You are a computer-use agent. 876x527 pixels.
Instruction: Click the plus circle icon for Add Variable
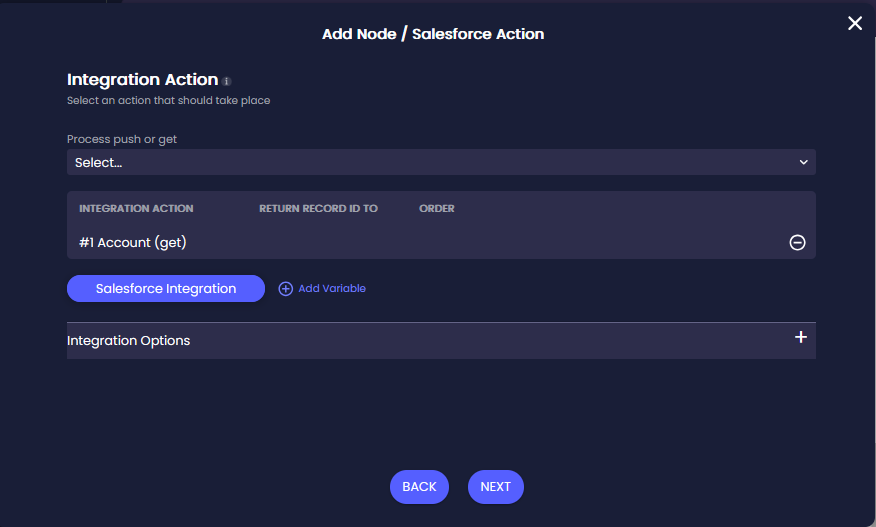pyautogui.click(x=285, y=288)
